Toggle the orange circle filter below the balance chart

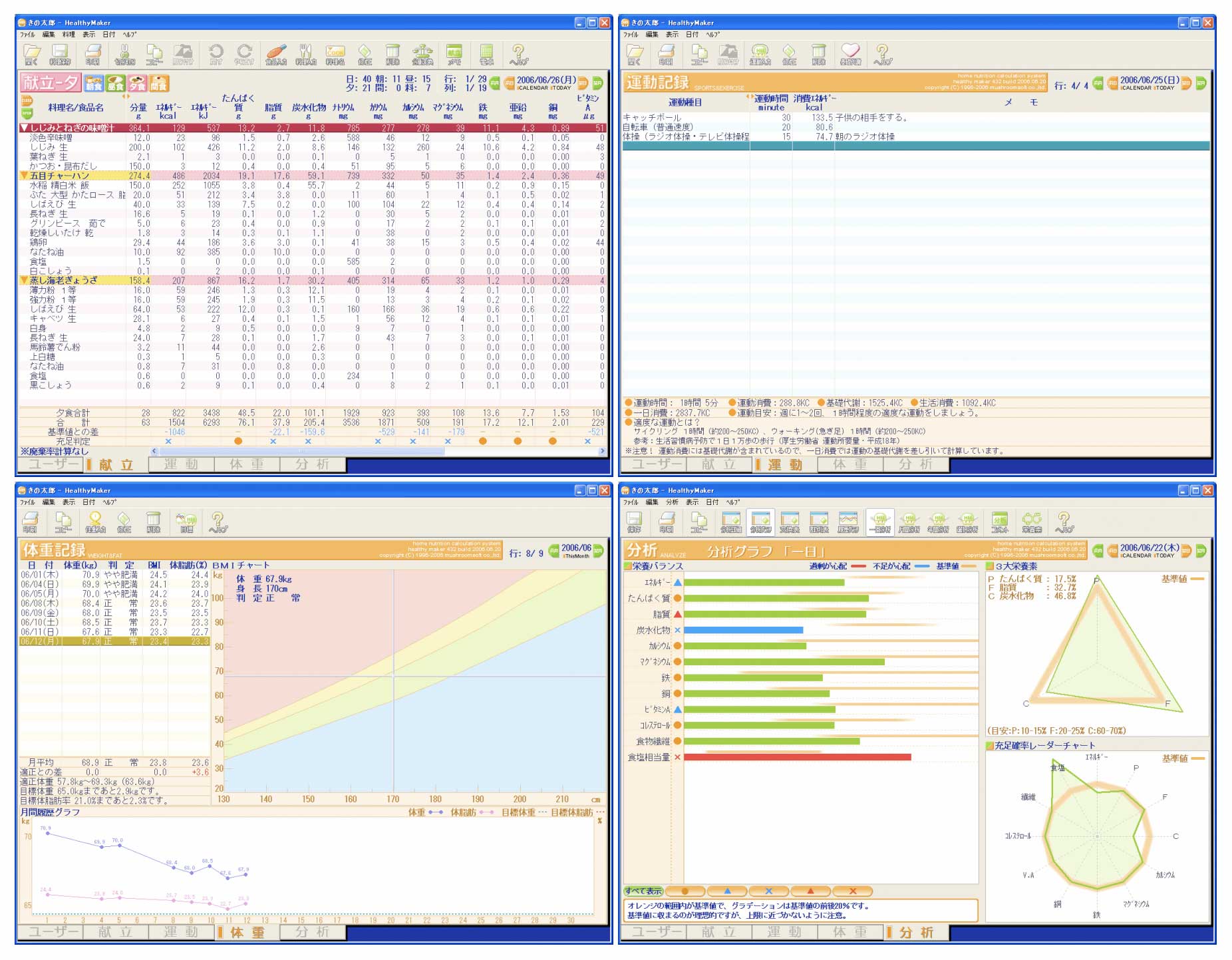click(685, 891)
